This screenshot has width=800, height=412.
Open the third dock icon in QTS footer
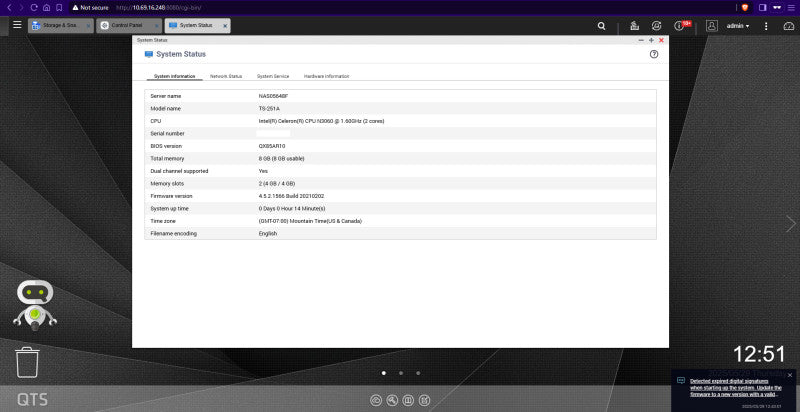408,400
